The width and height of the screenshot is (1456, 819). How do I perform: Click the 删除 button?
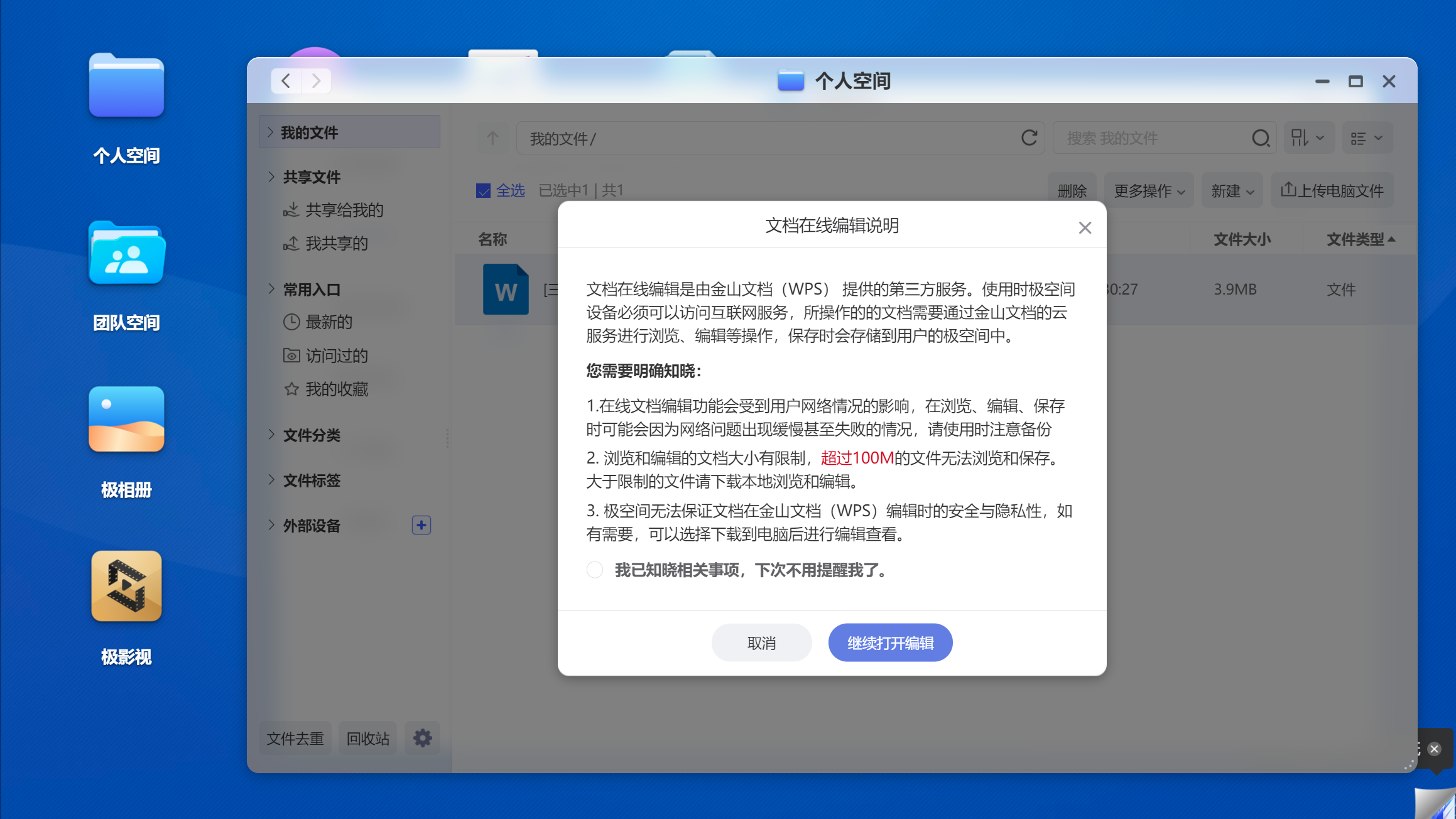1072,190
